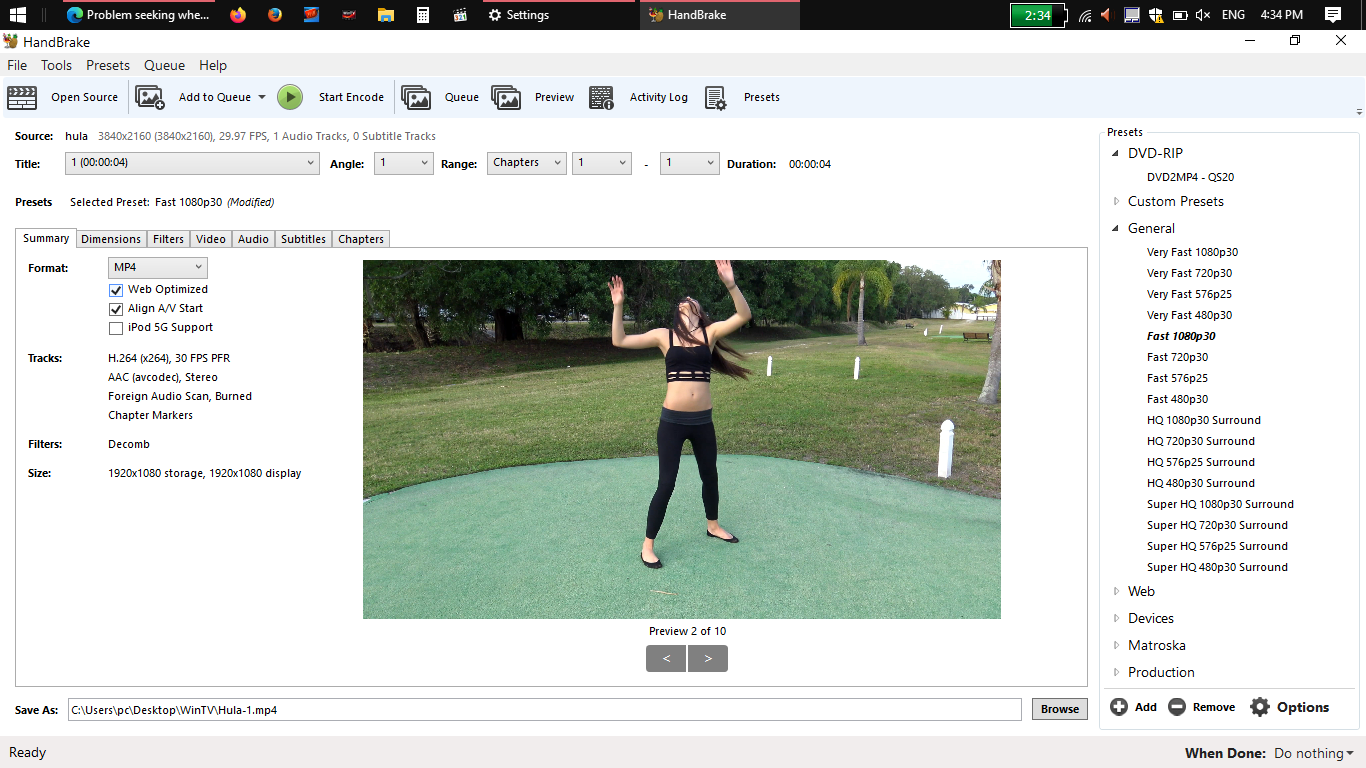
Task: Open the Help menu
Action: click(x=213, y=65)
